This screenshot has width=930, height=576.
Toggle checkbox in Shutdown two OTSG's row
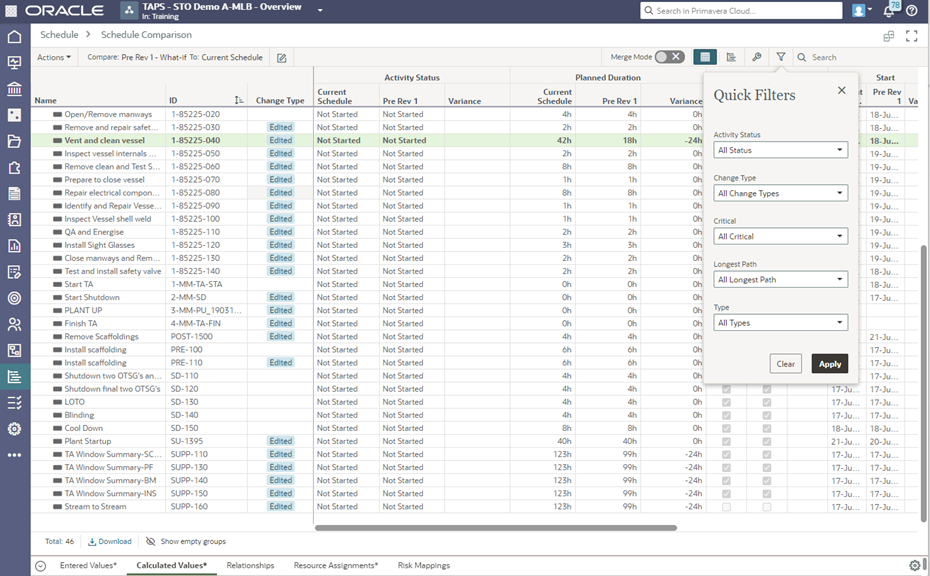click(x=727, y=376)
